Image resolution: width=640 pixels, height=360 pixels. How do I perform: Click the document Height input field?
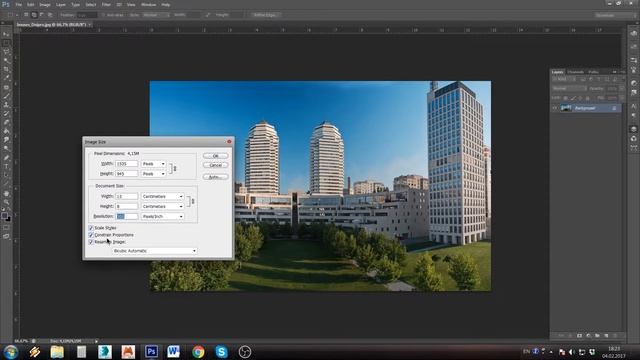pyautogui.click(x=127, y=206)
